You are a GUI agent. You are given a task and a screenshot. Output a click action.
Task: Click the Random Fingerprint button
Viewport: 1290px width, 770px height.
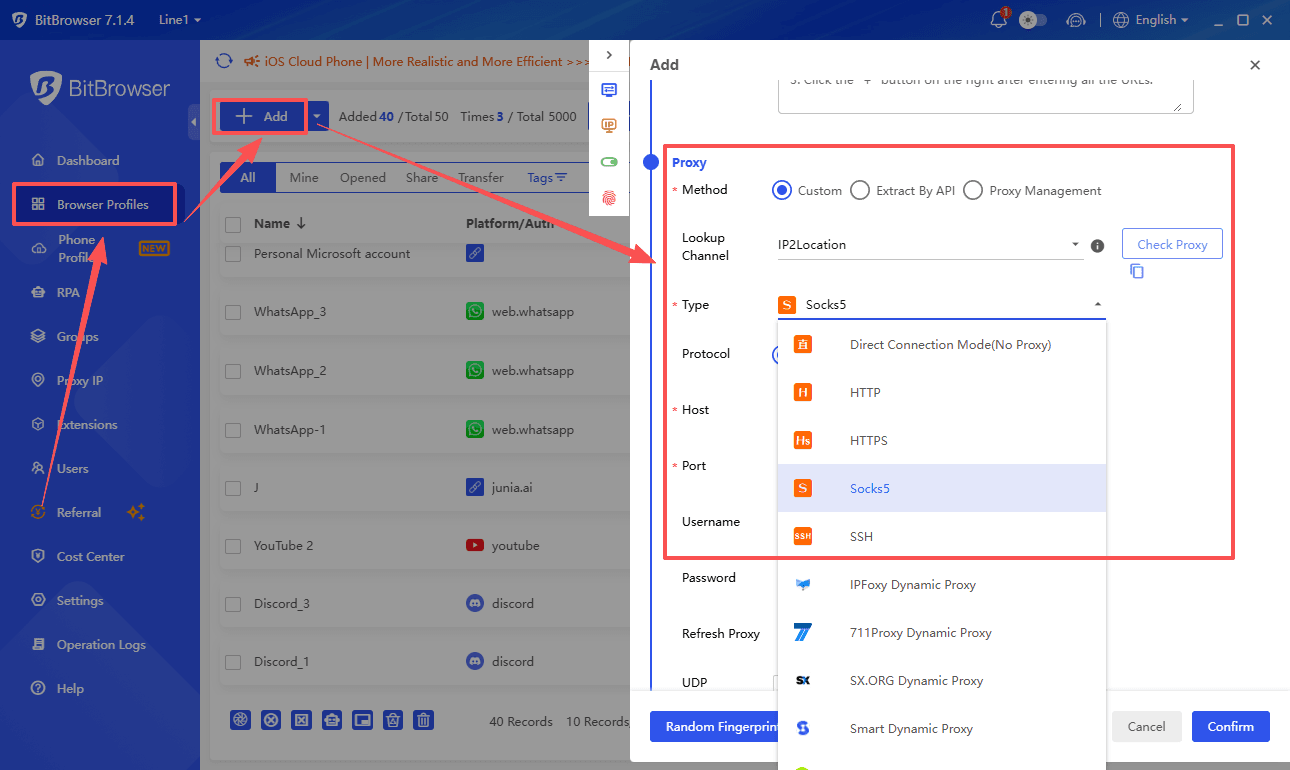click(713, 727)
